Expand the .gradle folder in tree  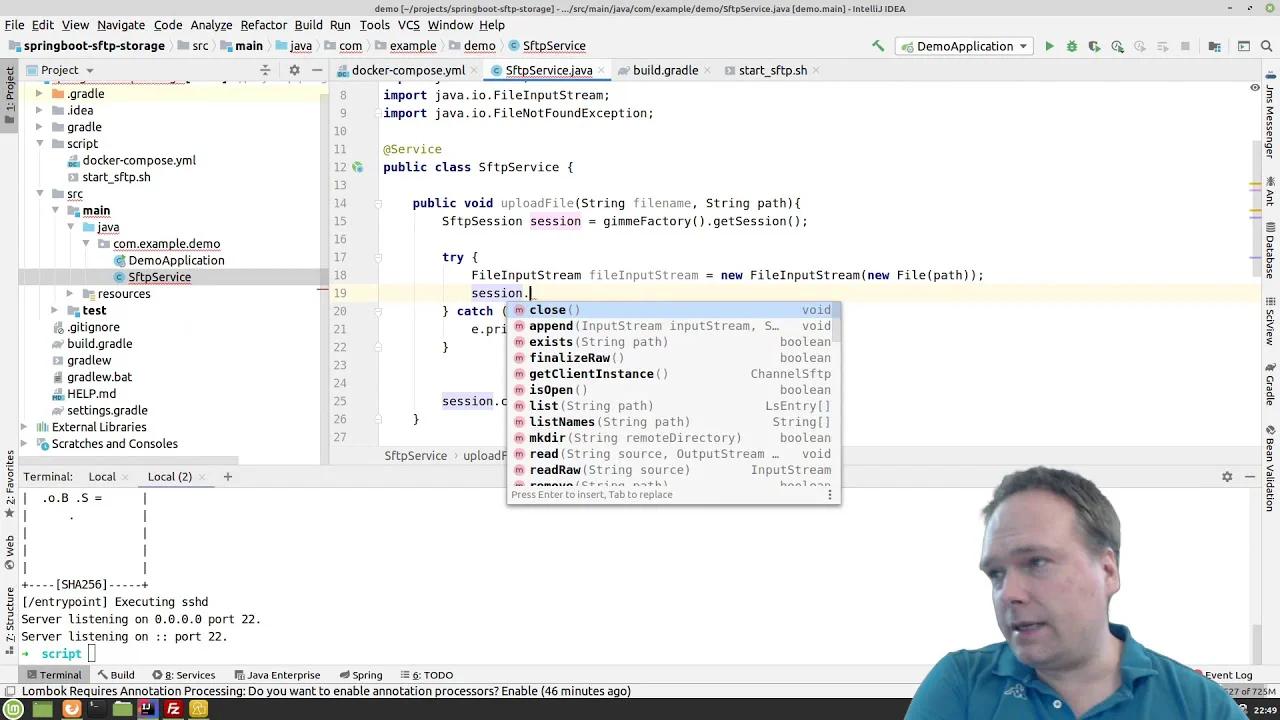click(x=39, y=94)
